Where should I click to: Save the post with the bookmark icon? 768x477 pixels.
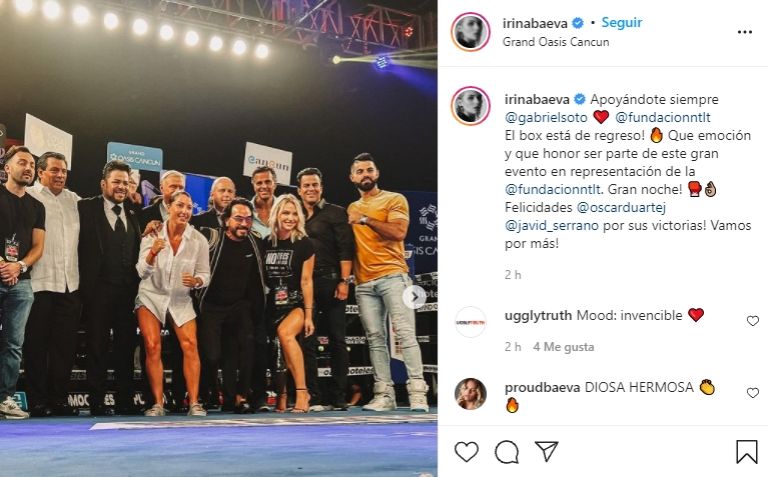(x=746, y=452)
